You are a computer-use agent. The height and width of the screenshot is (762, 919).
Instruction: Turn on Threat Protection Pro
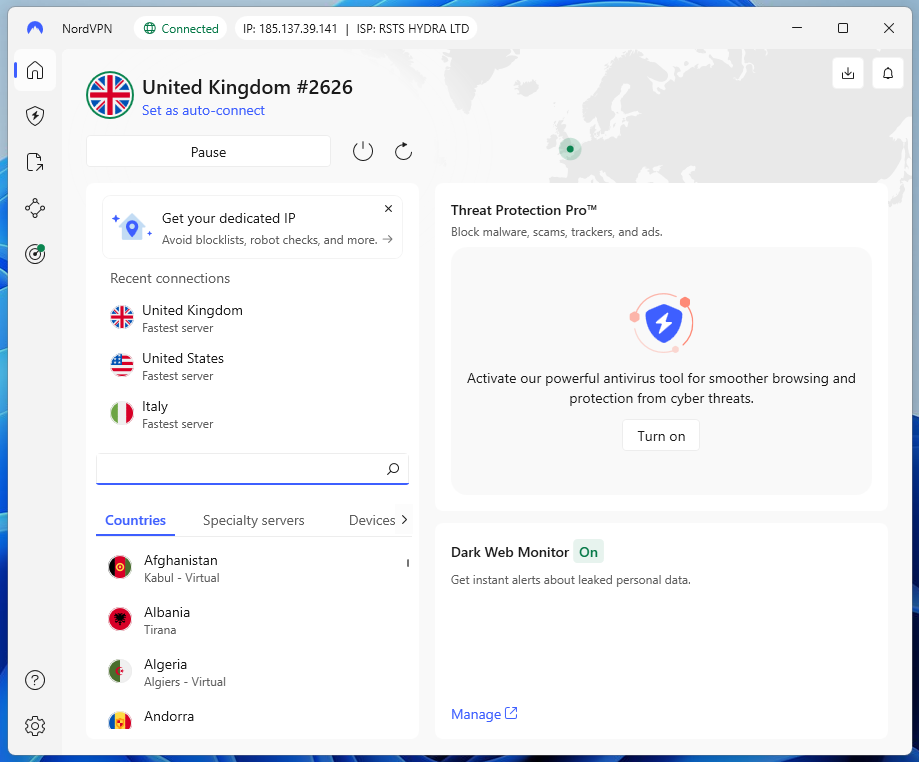coord(661,436)
